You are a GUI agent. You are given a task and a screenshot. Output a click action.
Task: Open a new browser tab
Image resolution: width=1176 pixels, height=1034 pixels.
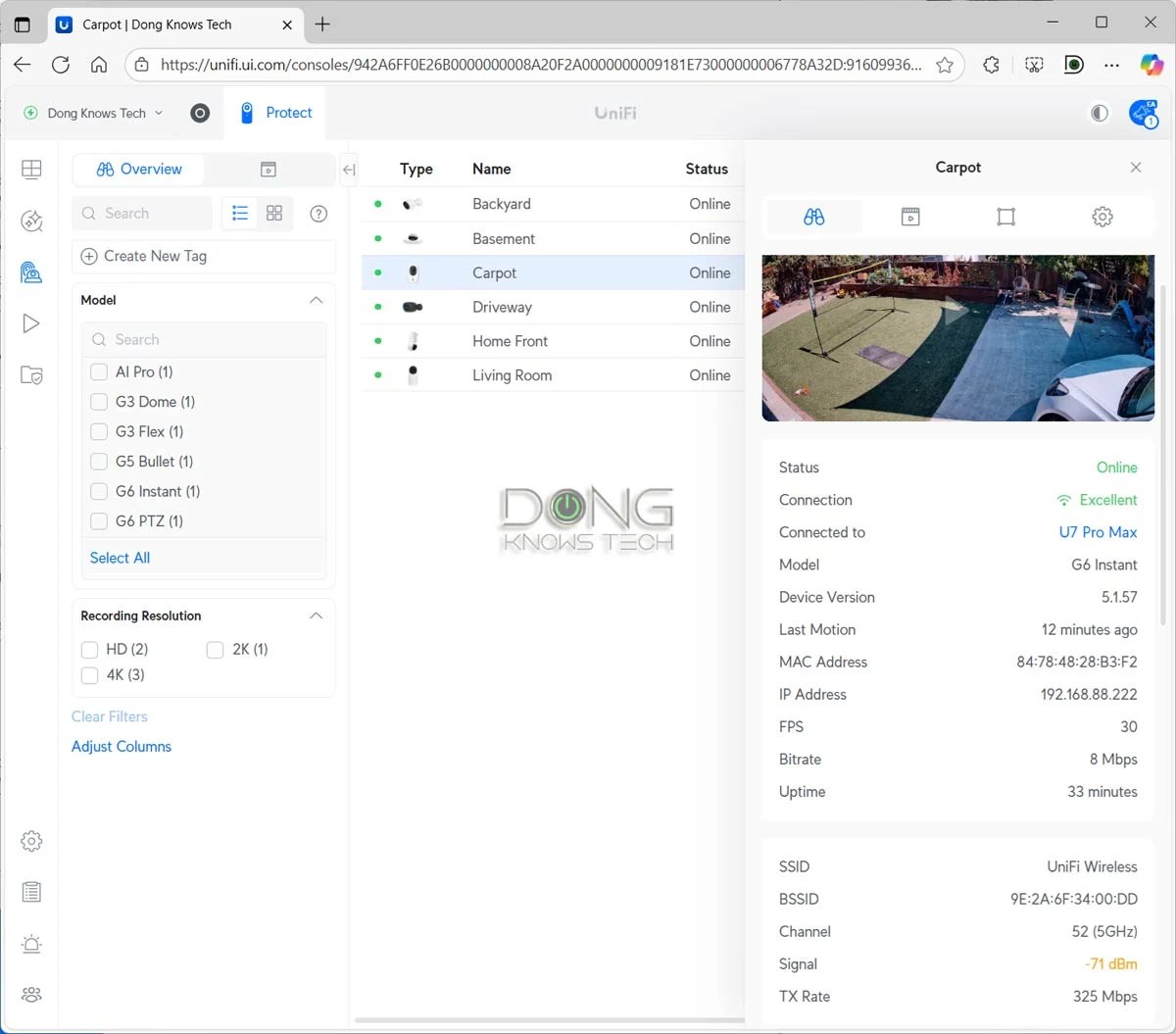322,25
